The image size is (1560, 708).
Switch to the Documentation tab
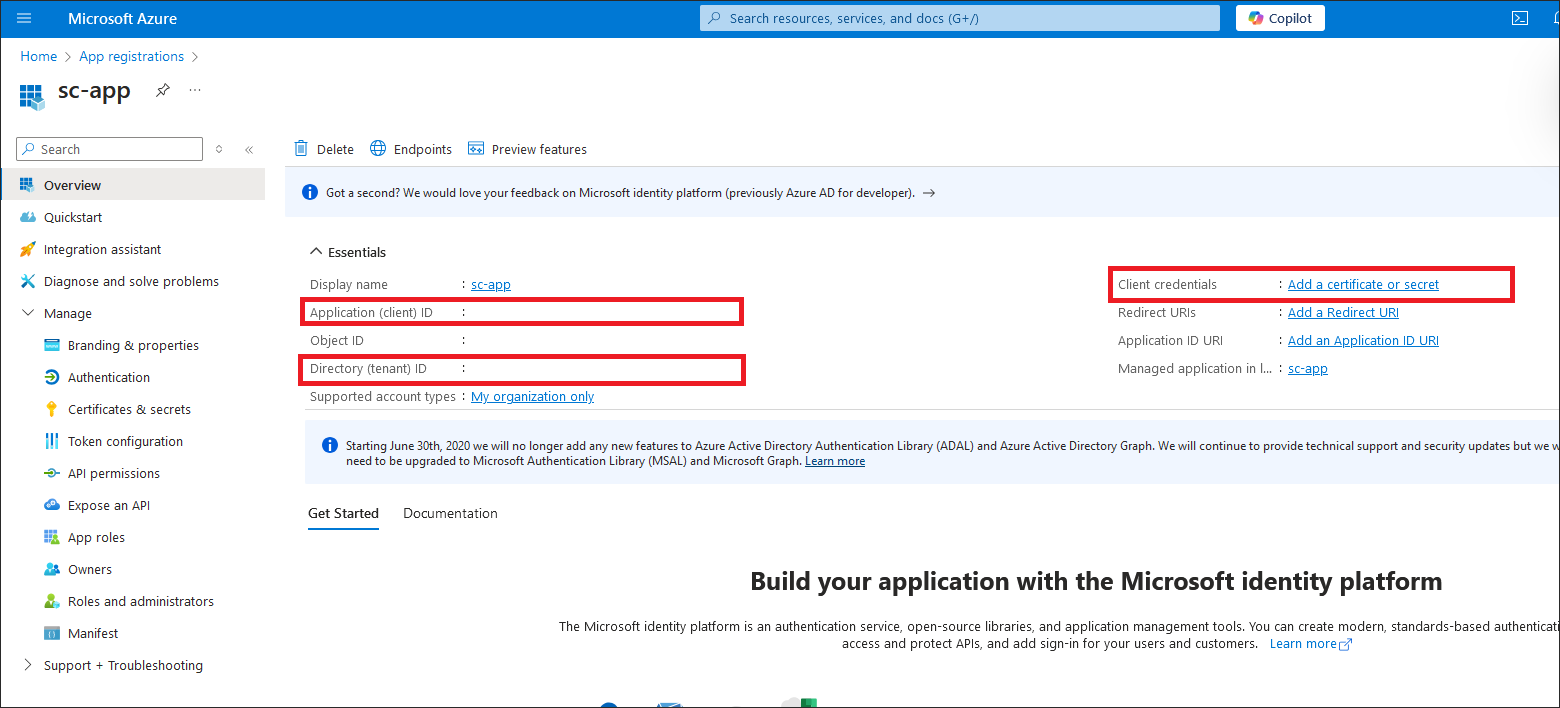(450, 513)
